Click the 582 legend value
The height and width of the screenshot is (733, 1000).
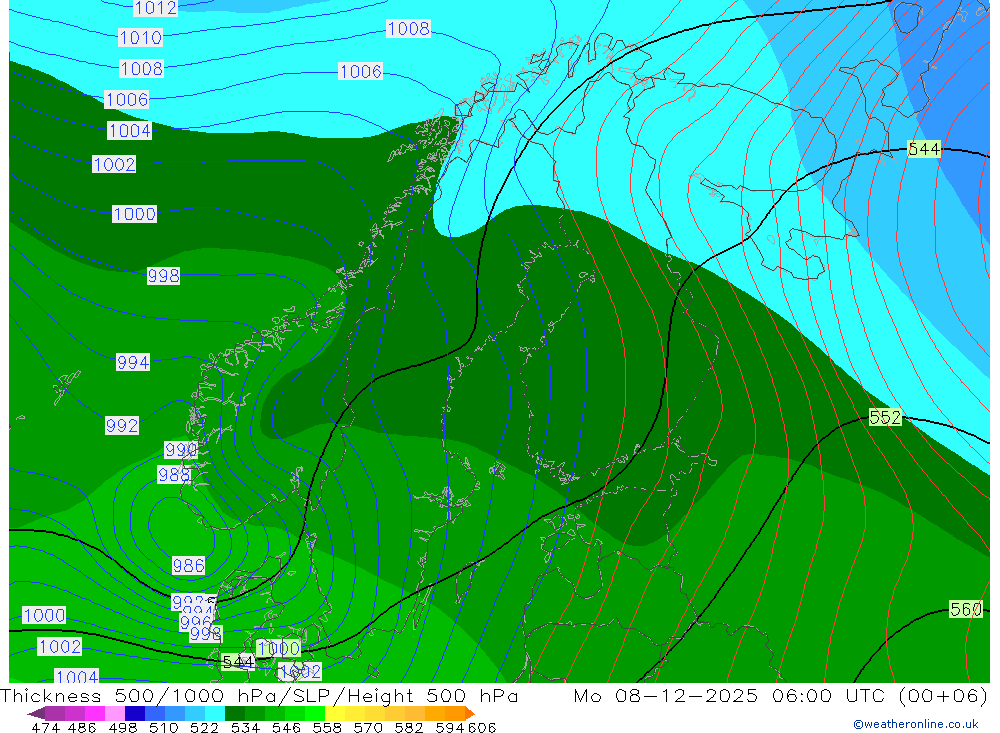click(x=409, y=727)
